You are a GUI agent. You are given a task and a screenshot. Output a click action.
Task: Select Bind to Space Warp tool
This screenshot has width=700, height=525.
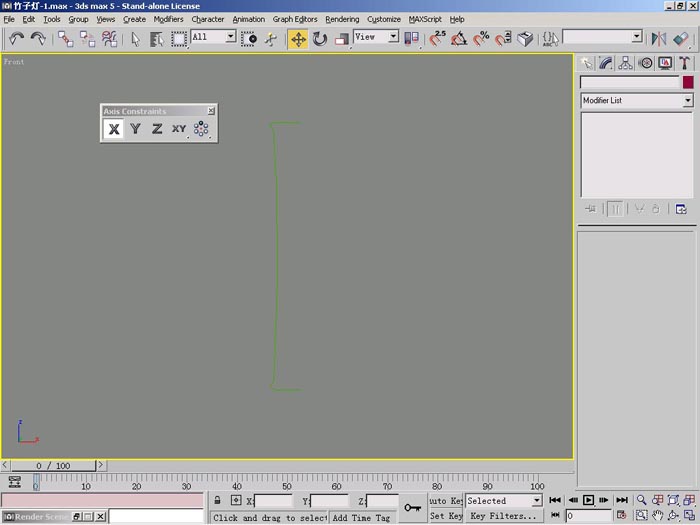109,39
